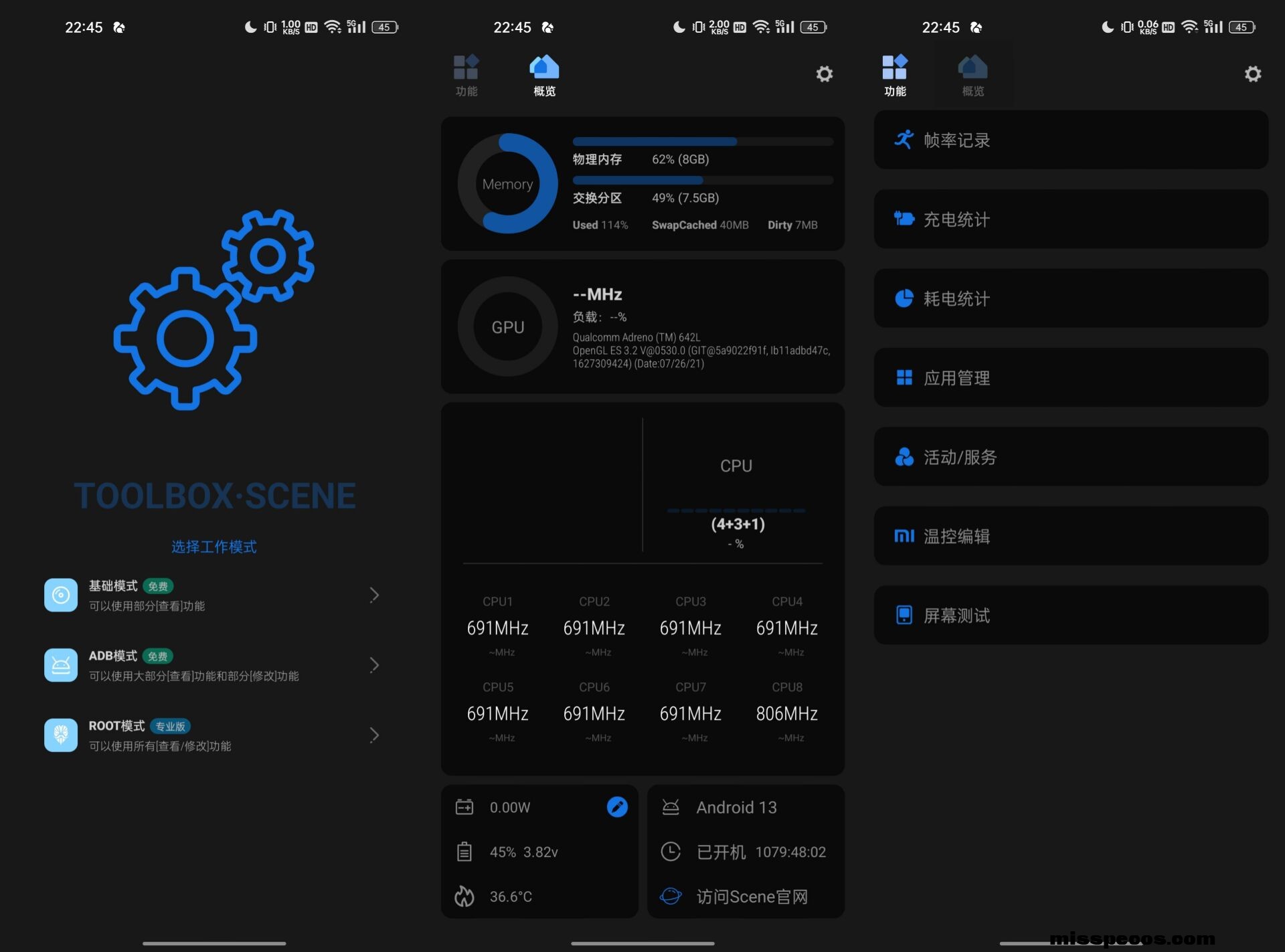Tap the battery plug icon for 充电统计
The width and height of the screenshot is (1285, 952).
tap(904, 219)
